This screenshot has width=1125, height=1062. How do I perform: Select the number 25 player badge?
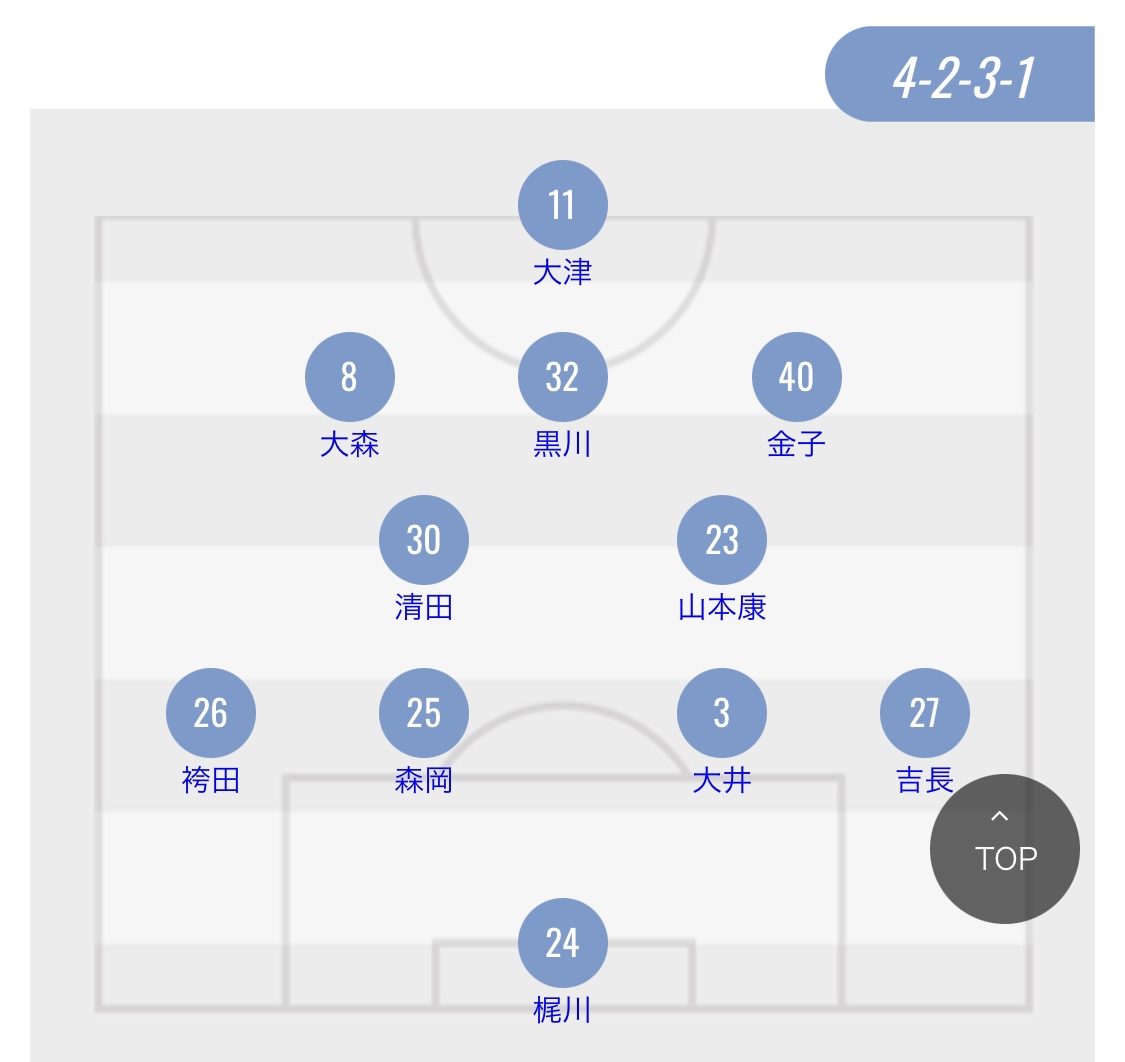(423, 713)
